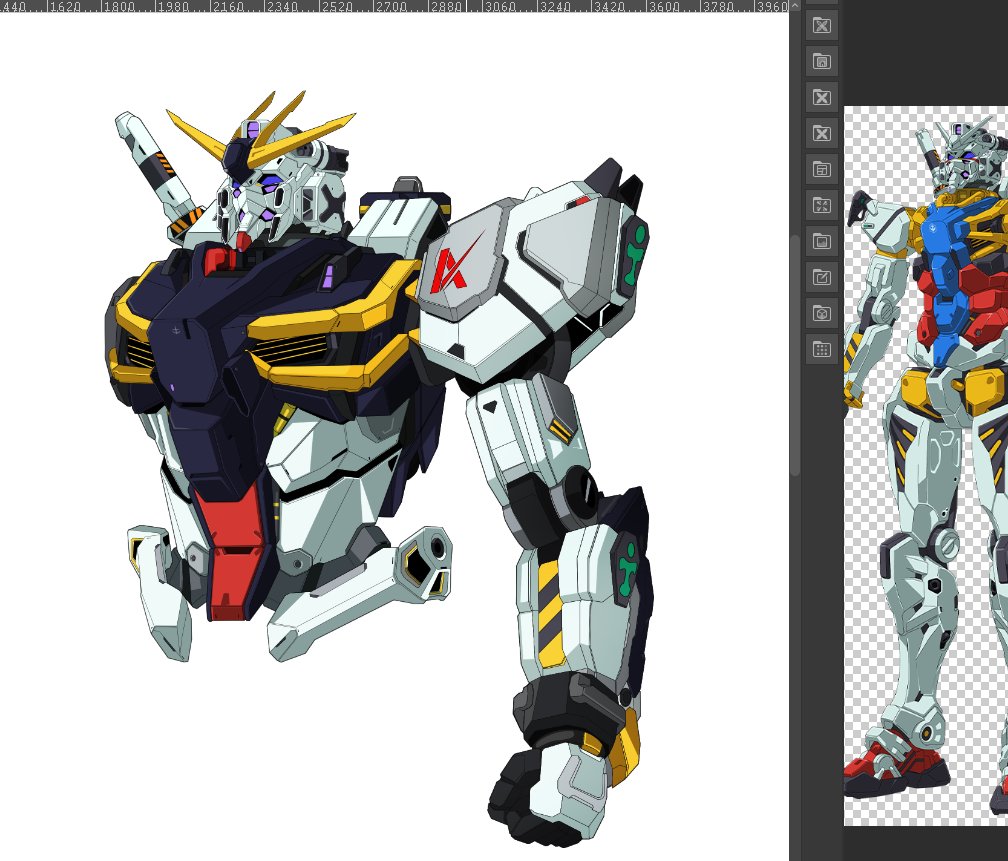Open the edit-pencil panel folder icon
Viewport: 1008px width, 861px height.
(x=820, y=277)
